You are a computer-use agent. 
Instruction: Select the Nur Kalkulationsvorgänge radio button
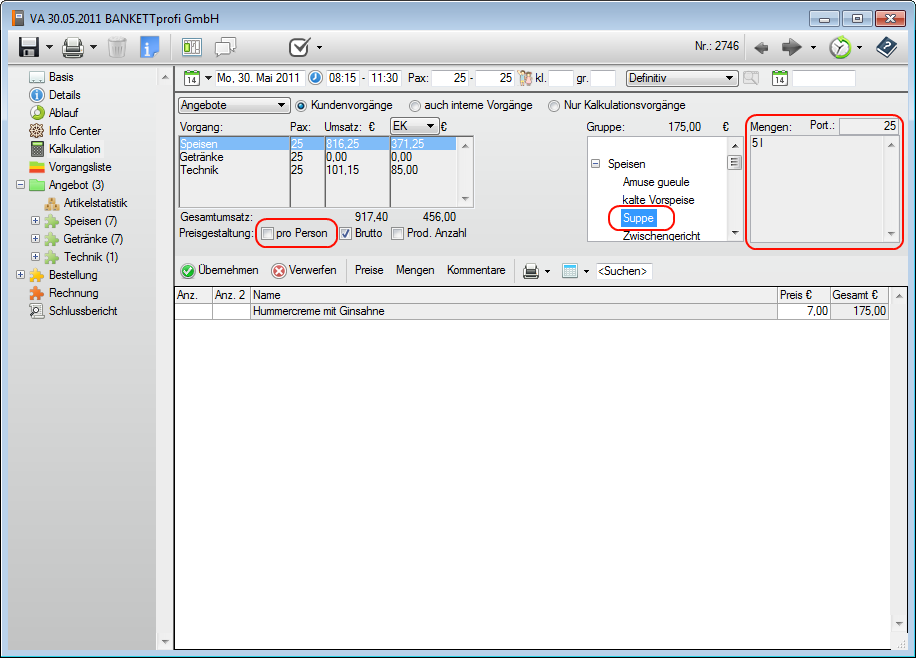click(554, 105)
